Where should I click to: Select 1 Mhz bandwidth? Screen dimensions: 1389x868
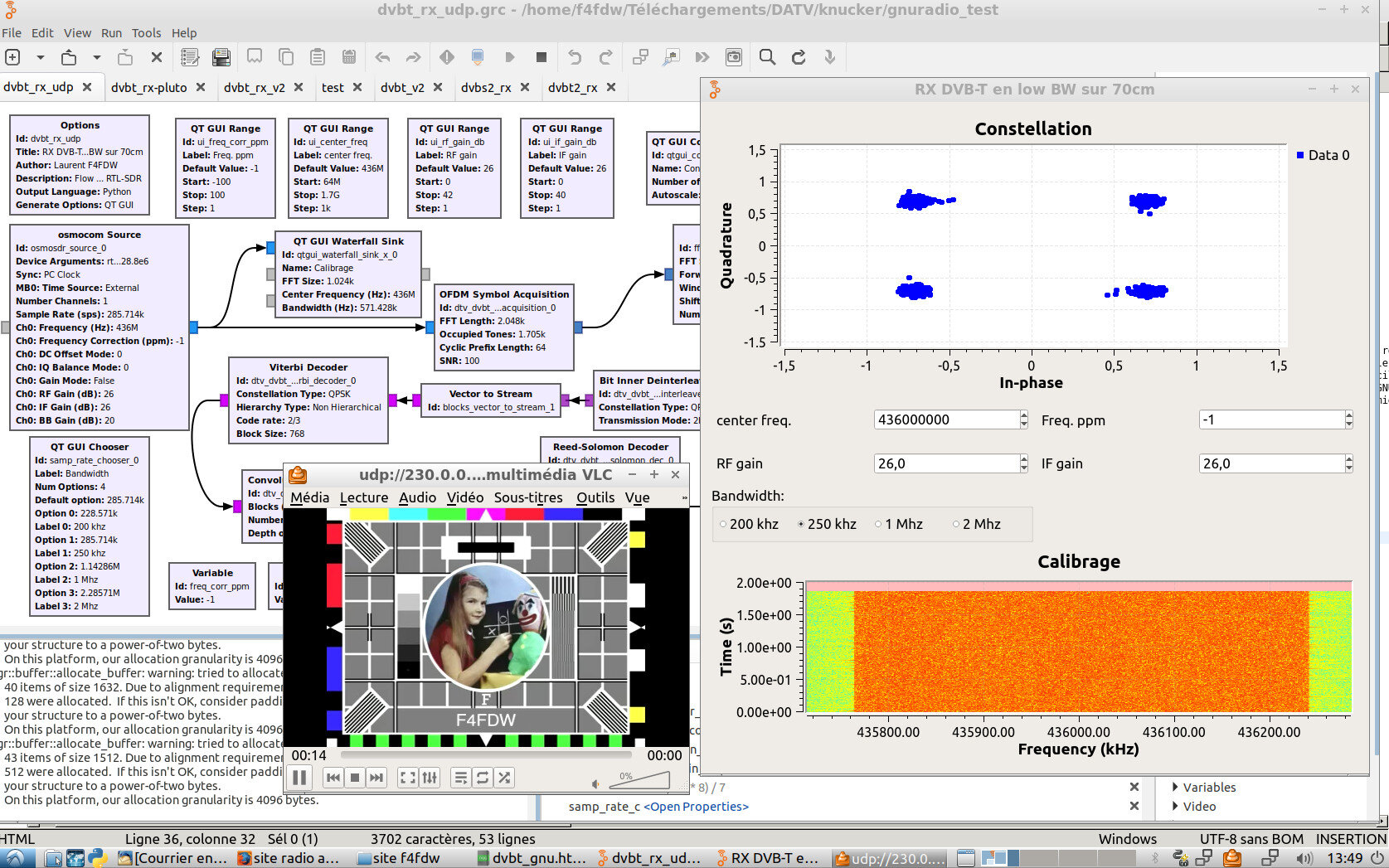(x=899, y=524)
